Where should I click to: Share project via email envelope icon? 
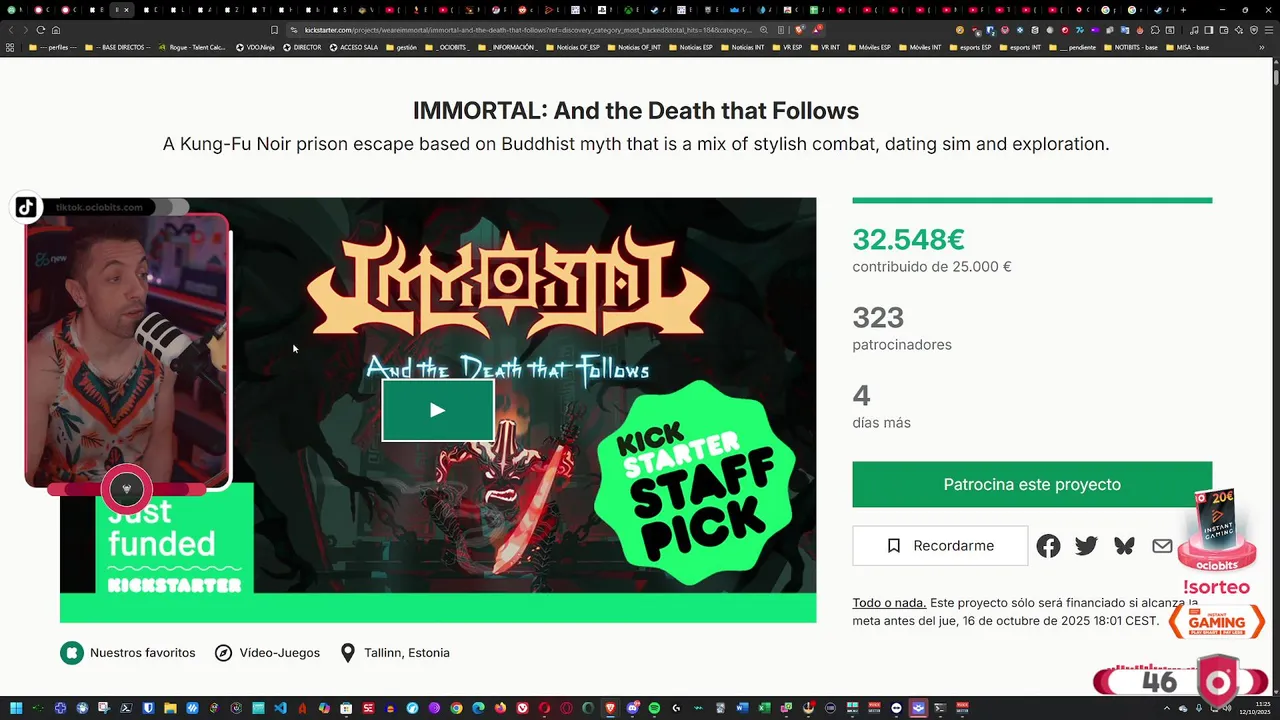pyautogui.click(x=1162, y=546)
